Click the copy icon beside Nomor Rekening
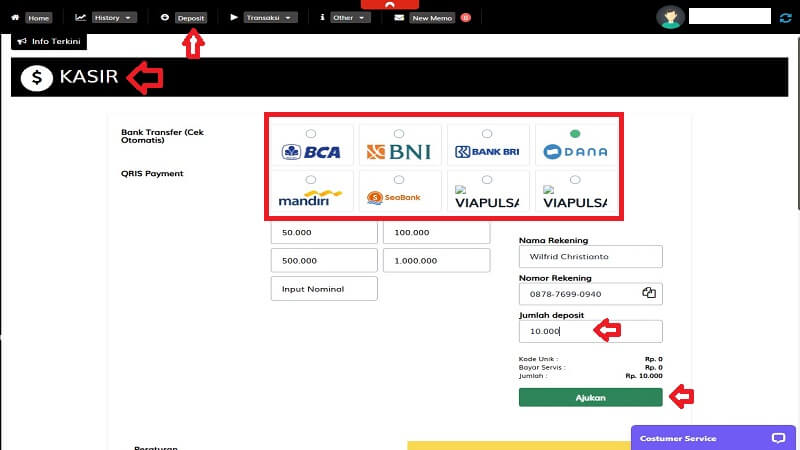Image resolution: width=800 pixels, height=450 pixels. tap(648, 293)
